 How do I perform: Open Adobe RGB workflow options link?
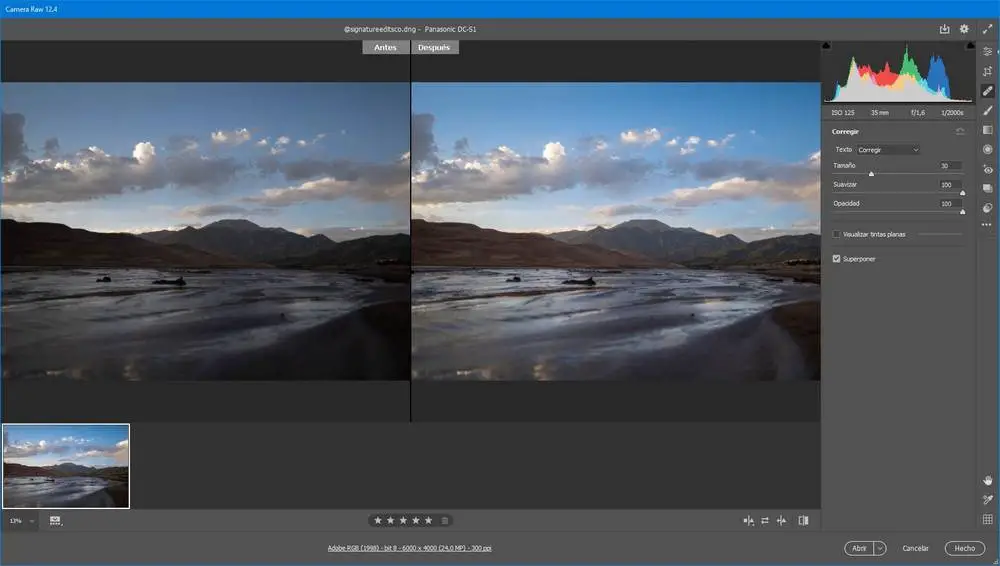coord(409,548)
